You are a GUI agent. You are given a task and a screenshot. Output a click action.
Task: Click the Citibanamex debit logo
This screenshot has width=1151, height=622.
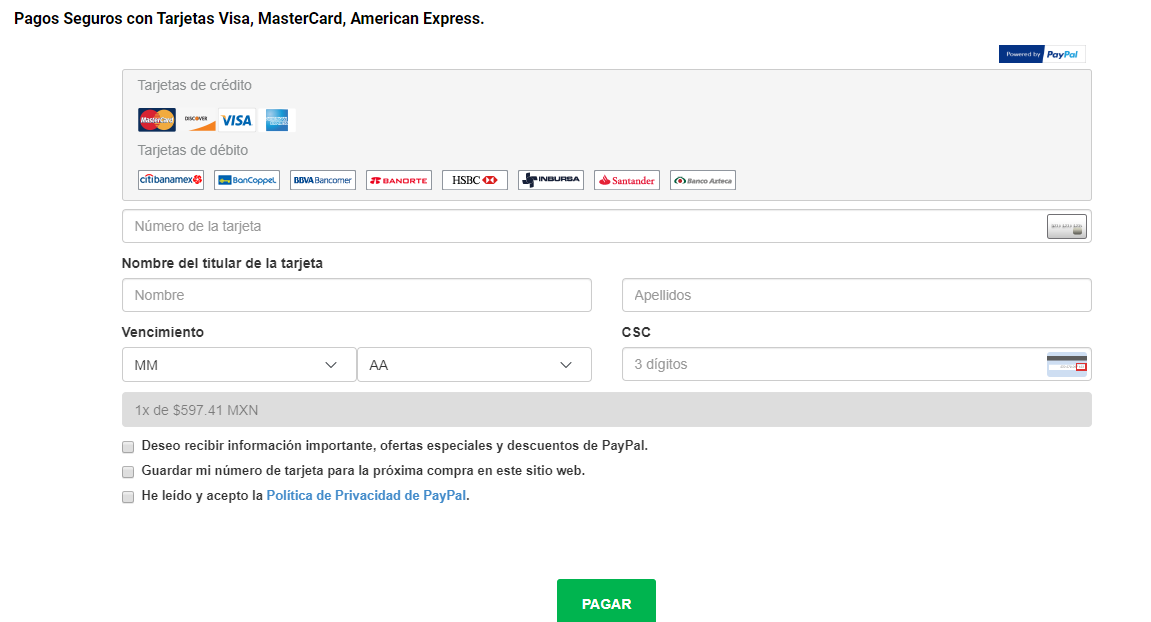(x=171, y=180)
